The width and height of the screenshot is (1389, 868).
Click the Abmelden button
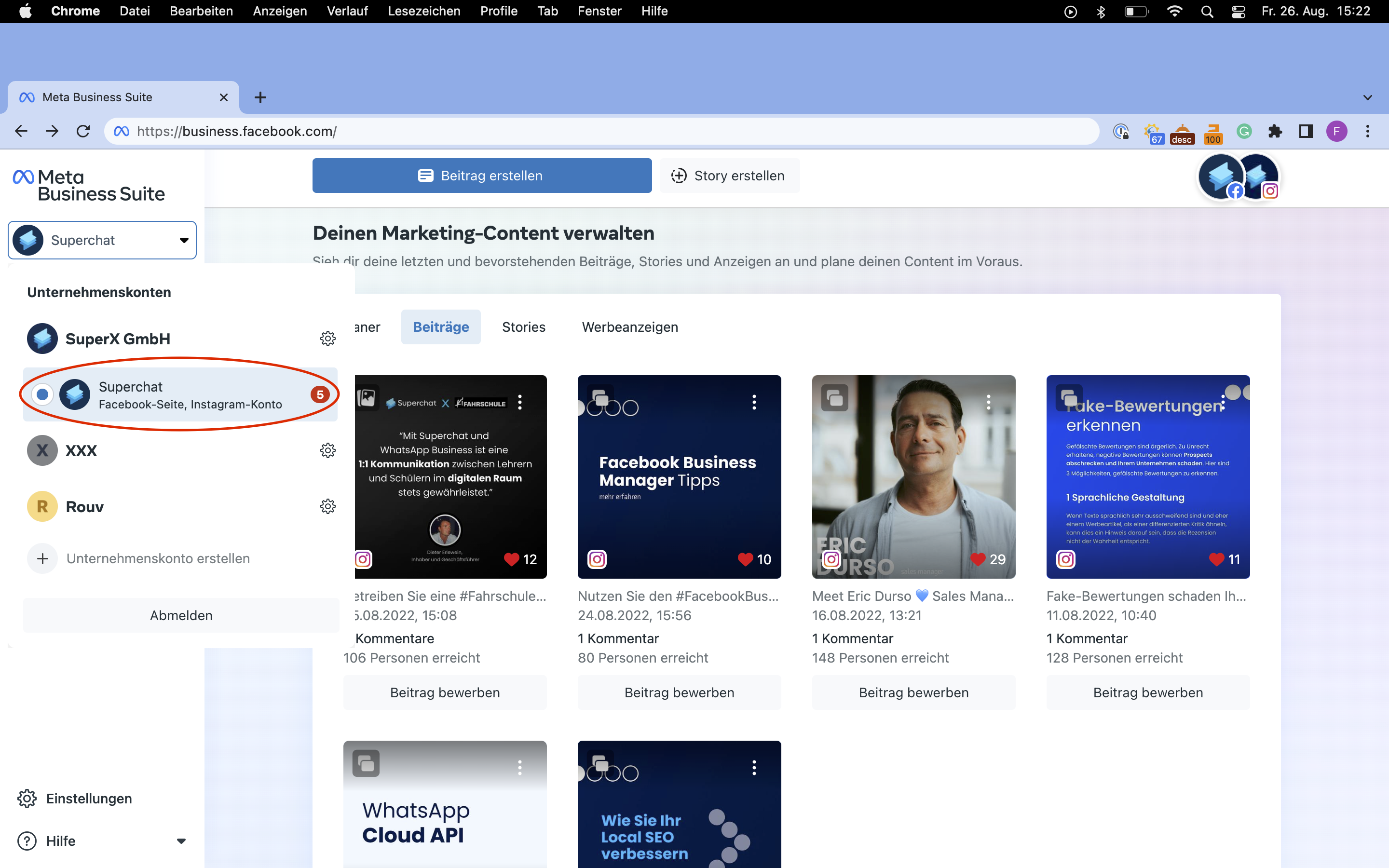coord(181,615)
